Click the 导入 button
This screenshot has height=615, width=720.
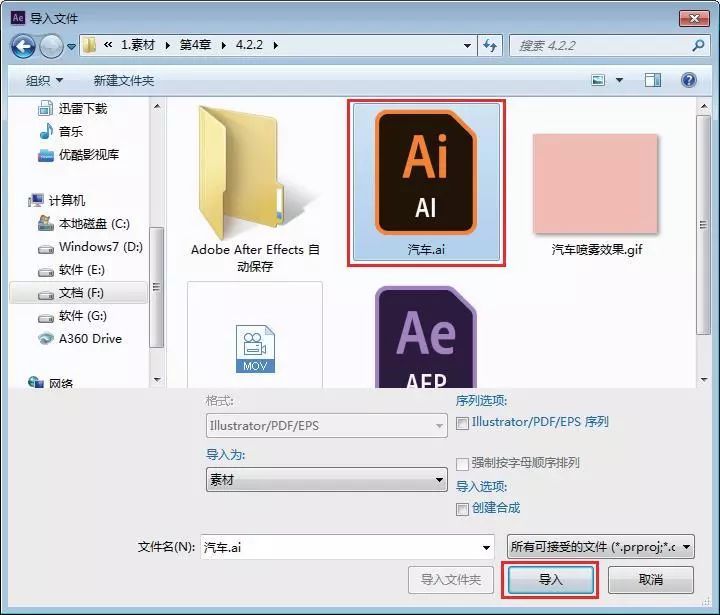pyautogui.click(x=551, y=580)
